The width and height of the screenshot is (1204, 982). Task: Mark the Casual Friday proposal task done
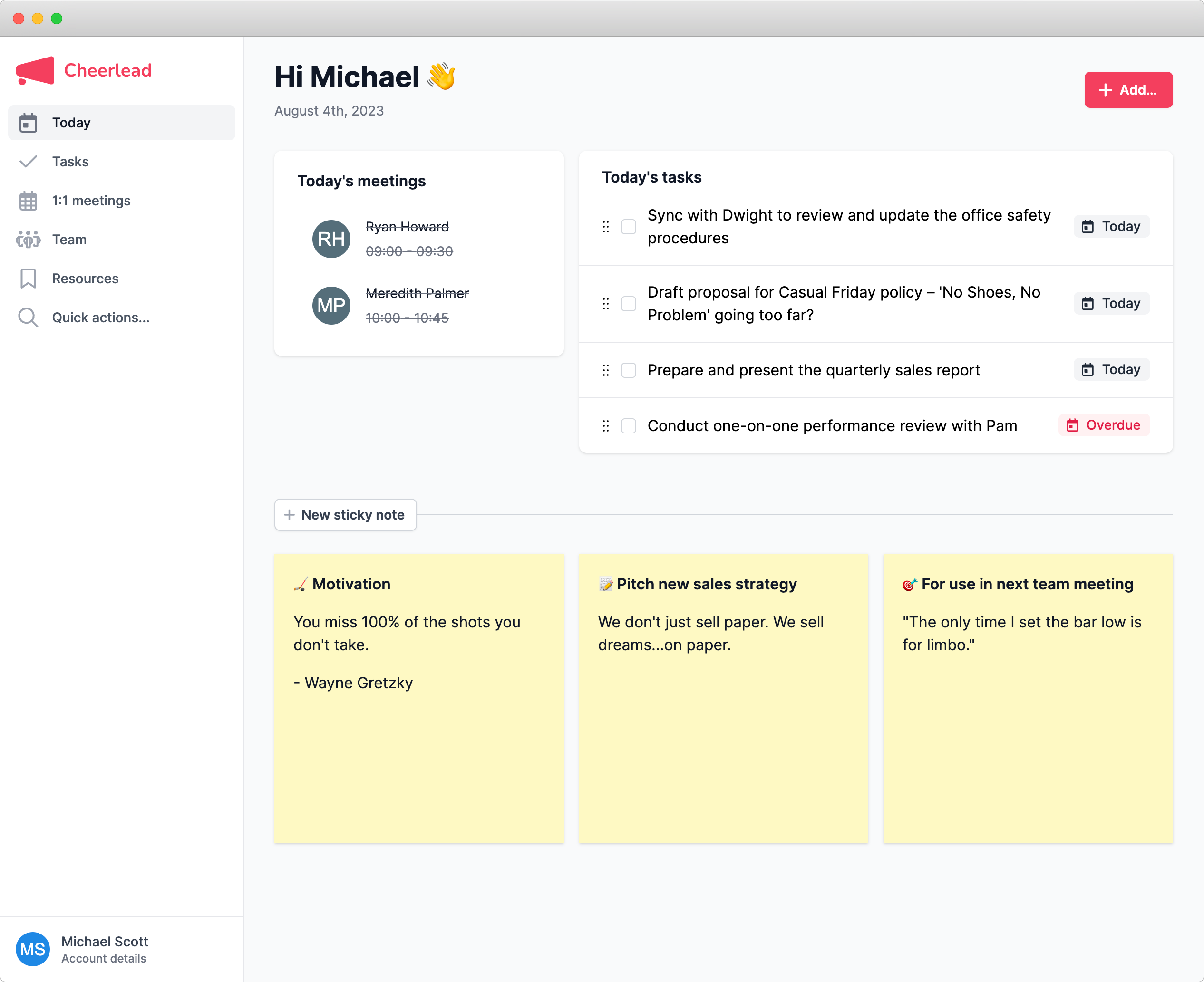629,304
